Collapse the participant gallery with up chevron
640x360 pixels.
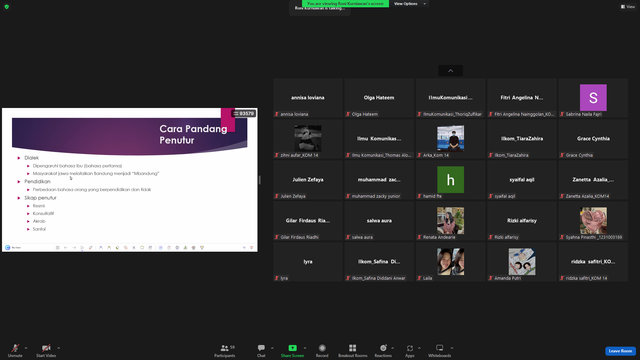tap(451, 71)
